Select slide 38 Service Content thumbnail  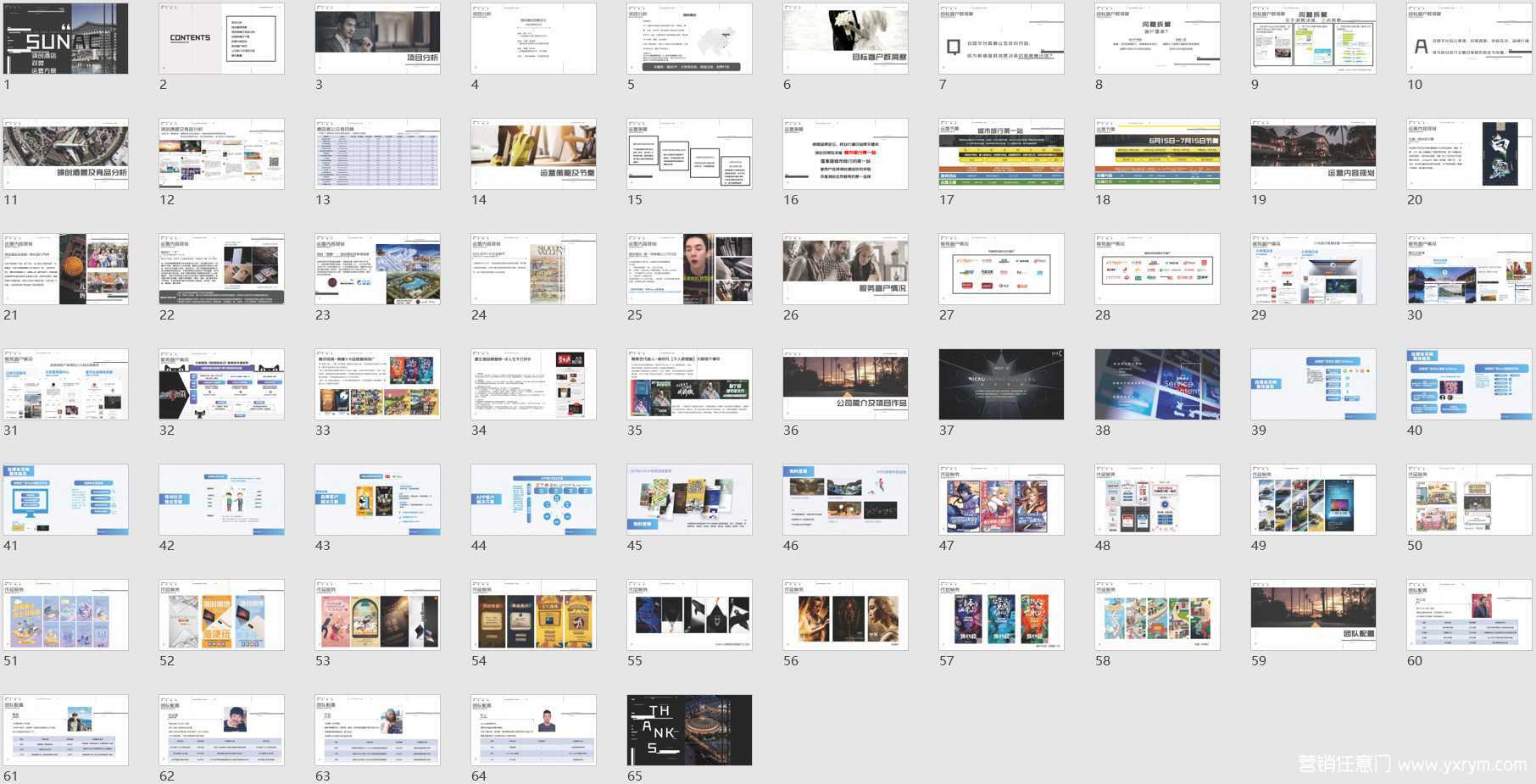click(x=1158, y=385)
